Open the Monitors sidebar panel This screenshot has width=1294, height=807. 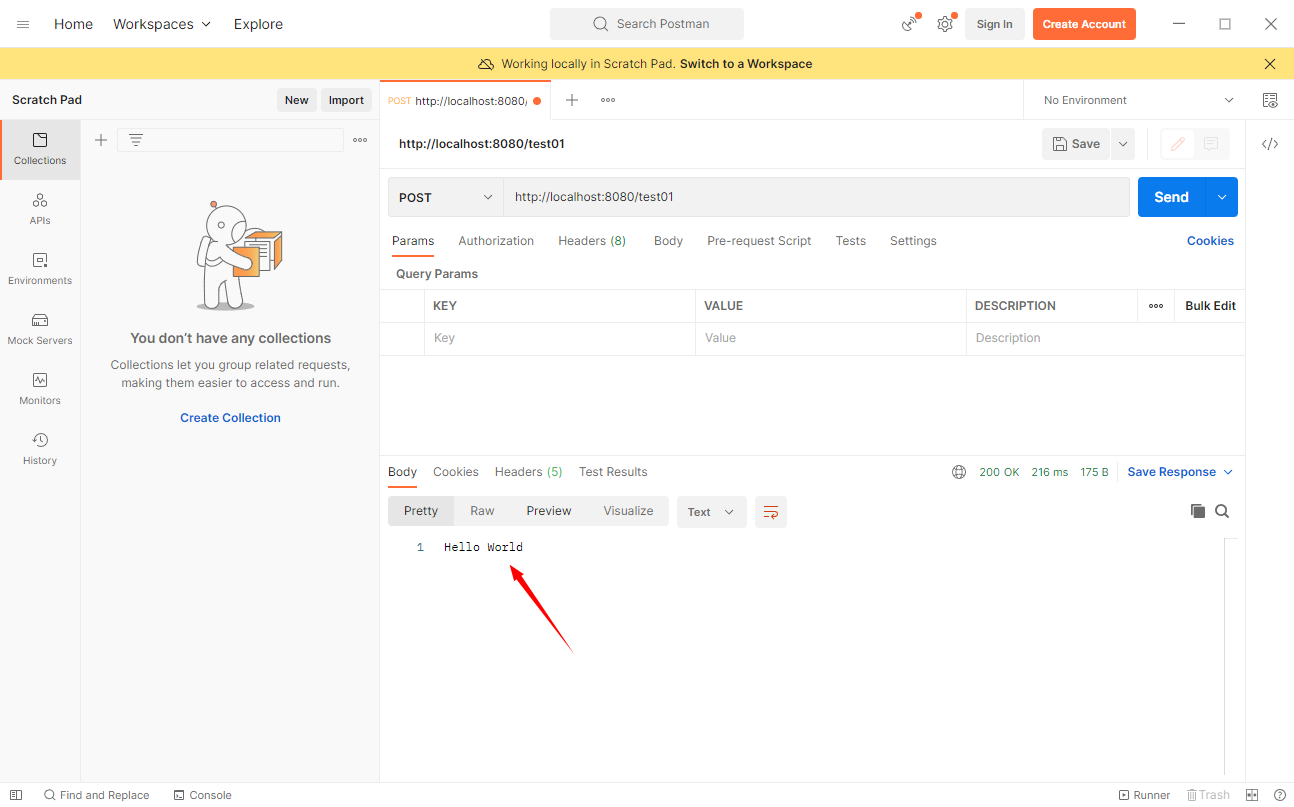tap(40, 389)
